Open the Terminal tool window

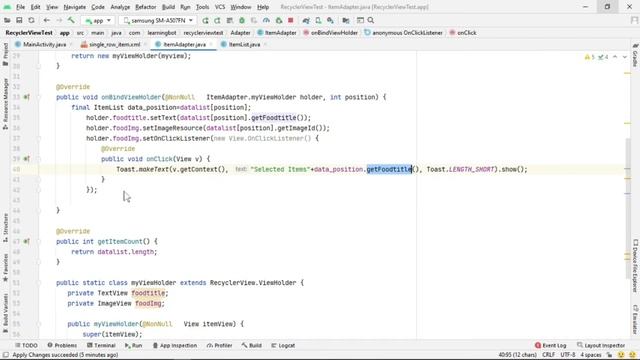click(x=101, y=345)
